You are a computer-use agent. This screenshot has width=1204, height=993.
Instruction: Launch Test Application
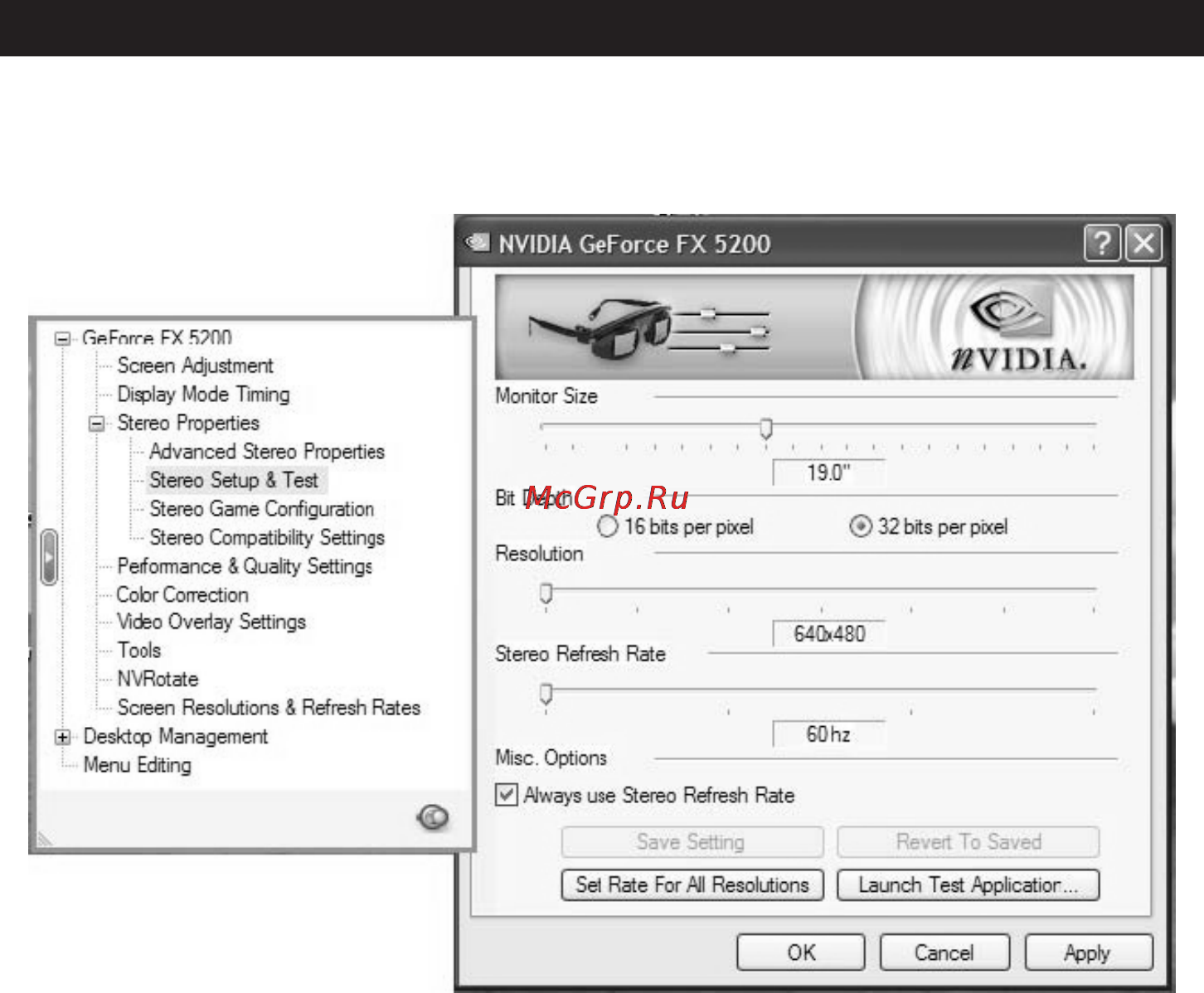click(x=969, y=884)
